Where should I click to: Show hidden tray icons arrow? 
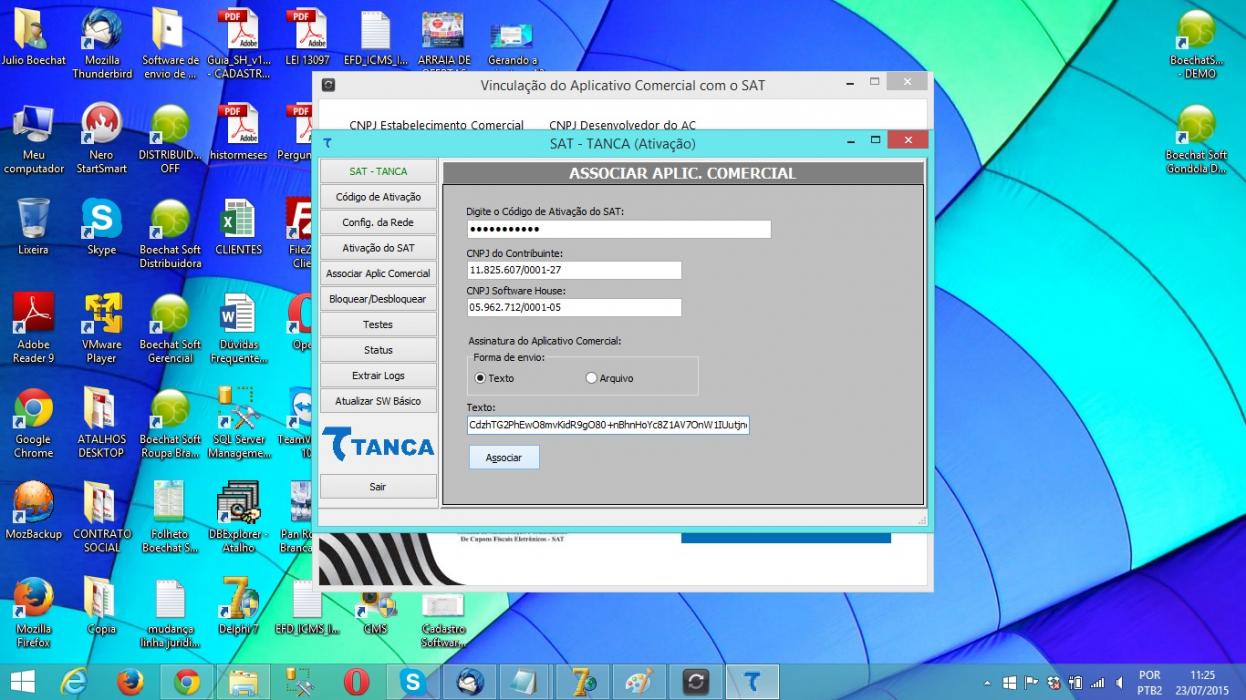tap(988, 683)
